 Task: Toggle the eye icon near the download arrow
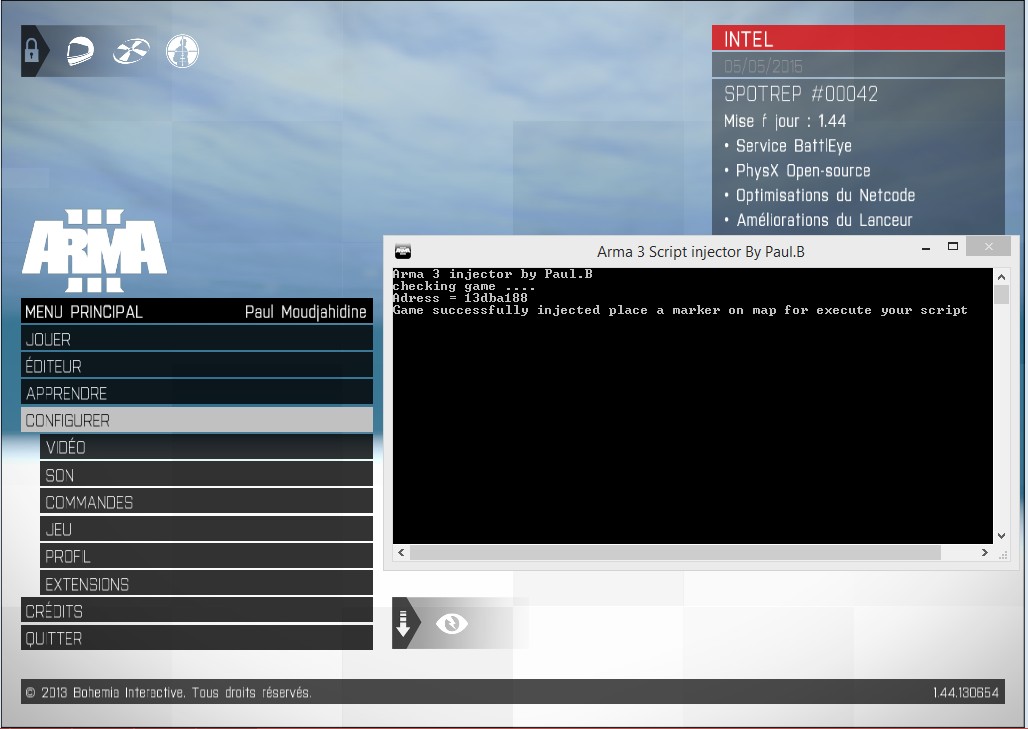tap(451, 623)
